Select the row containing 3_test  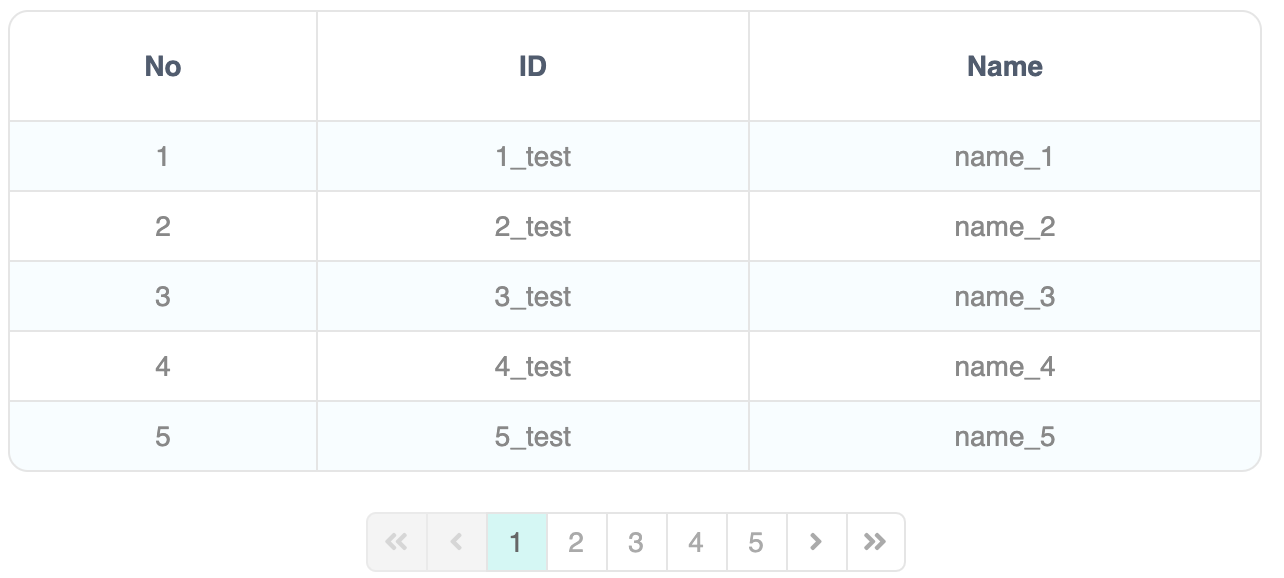point(533,296)
